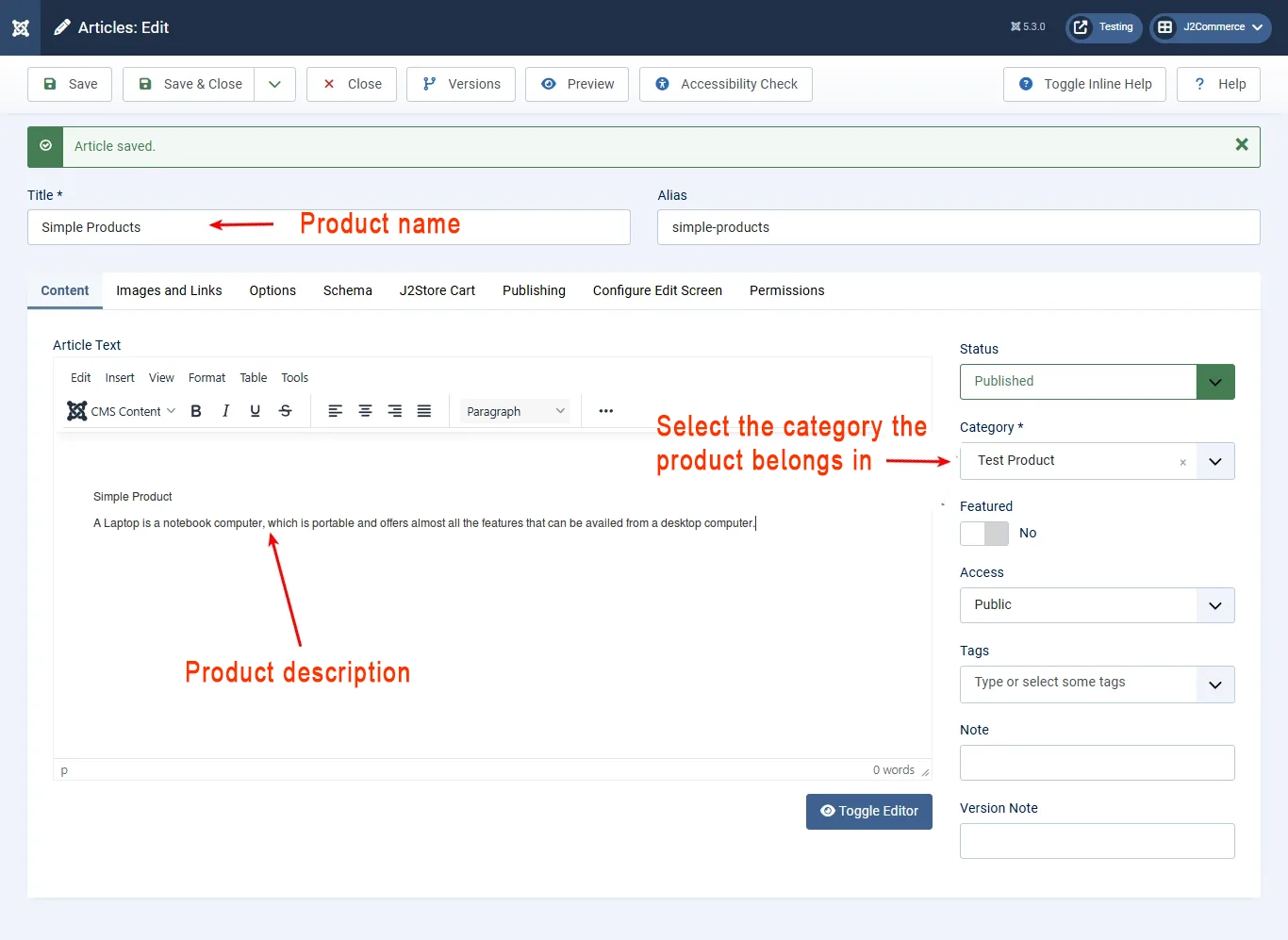The image size is (1288, 940).
Task: Apply bold formatting in the editor
Action: click(x=196, y=411)
